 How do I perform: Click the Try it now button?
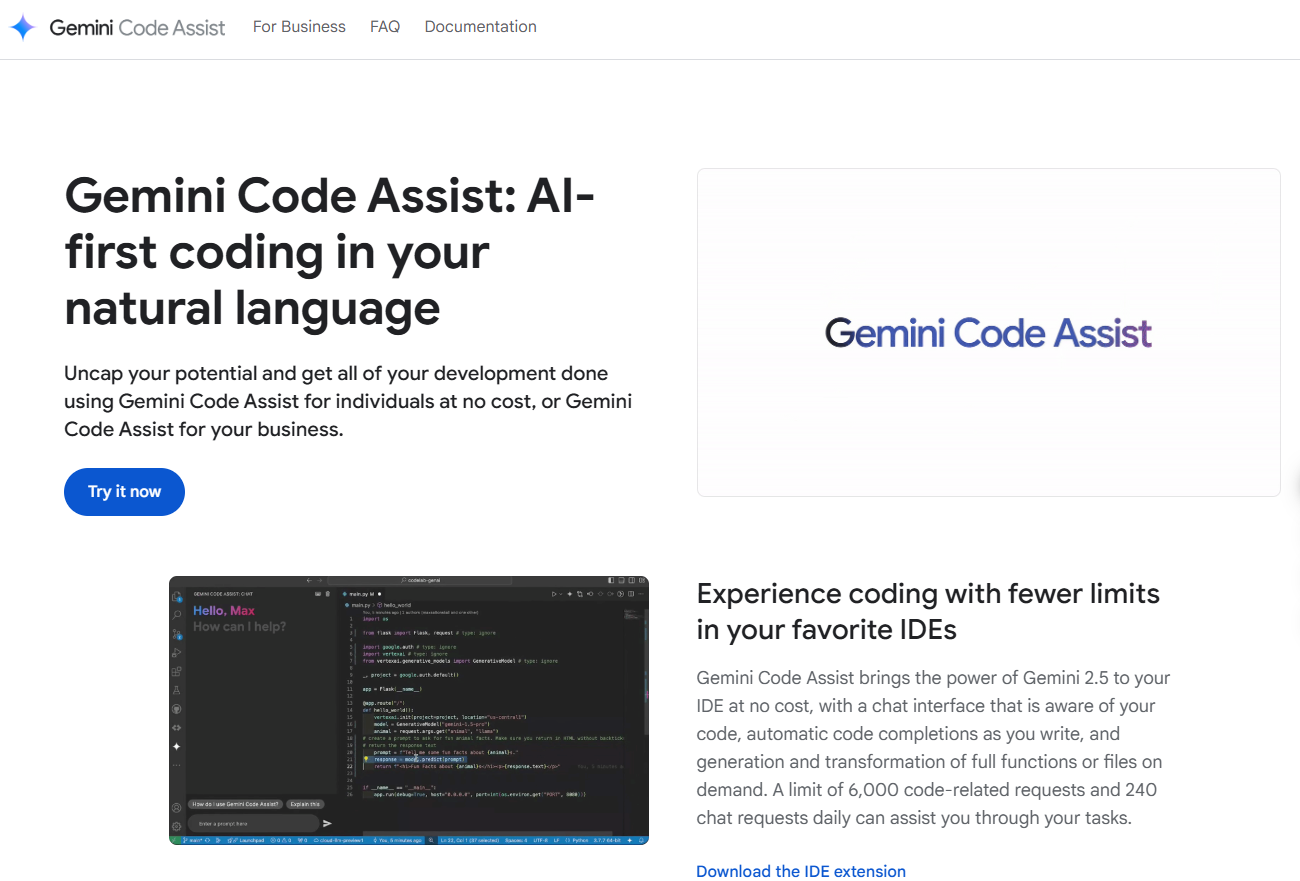pos(124,491)
